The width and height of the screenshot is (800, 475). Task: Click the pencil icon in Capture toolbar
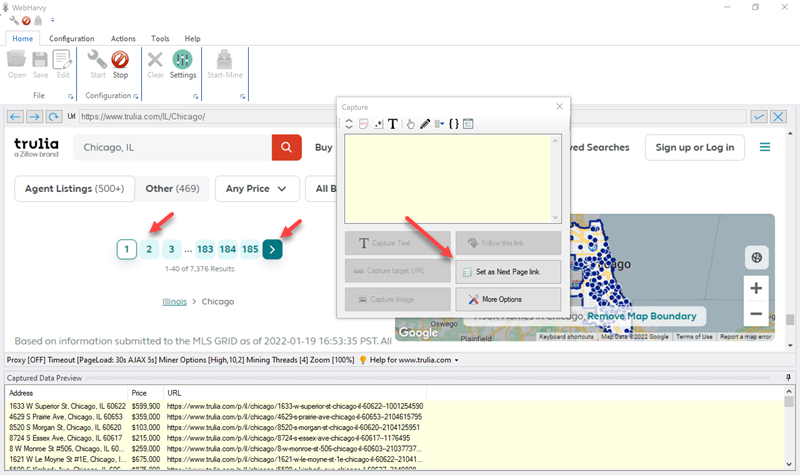[425, 124]
